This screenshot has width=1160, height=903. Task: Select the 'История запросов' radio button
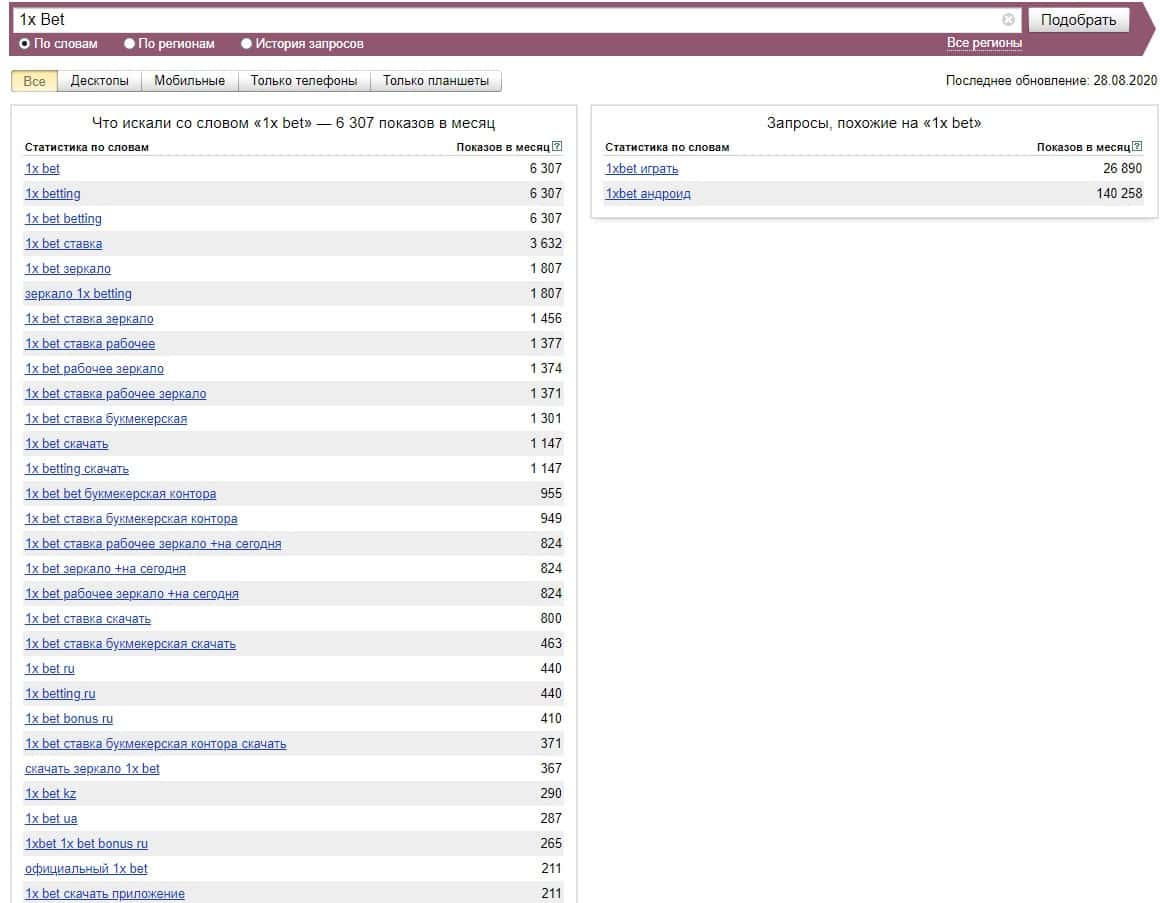click(246, 44)
